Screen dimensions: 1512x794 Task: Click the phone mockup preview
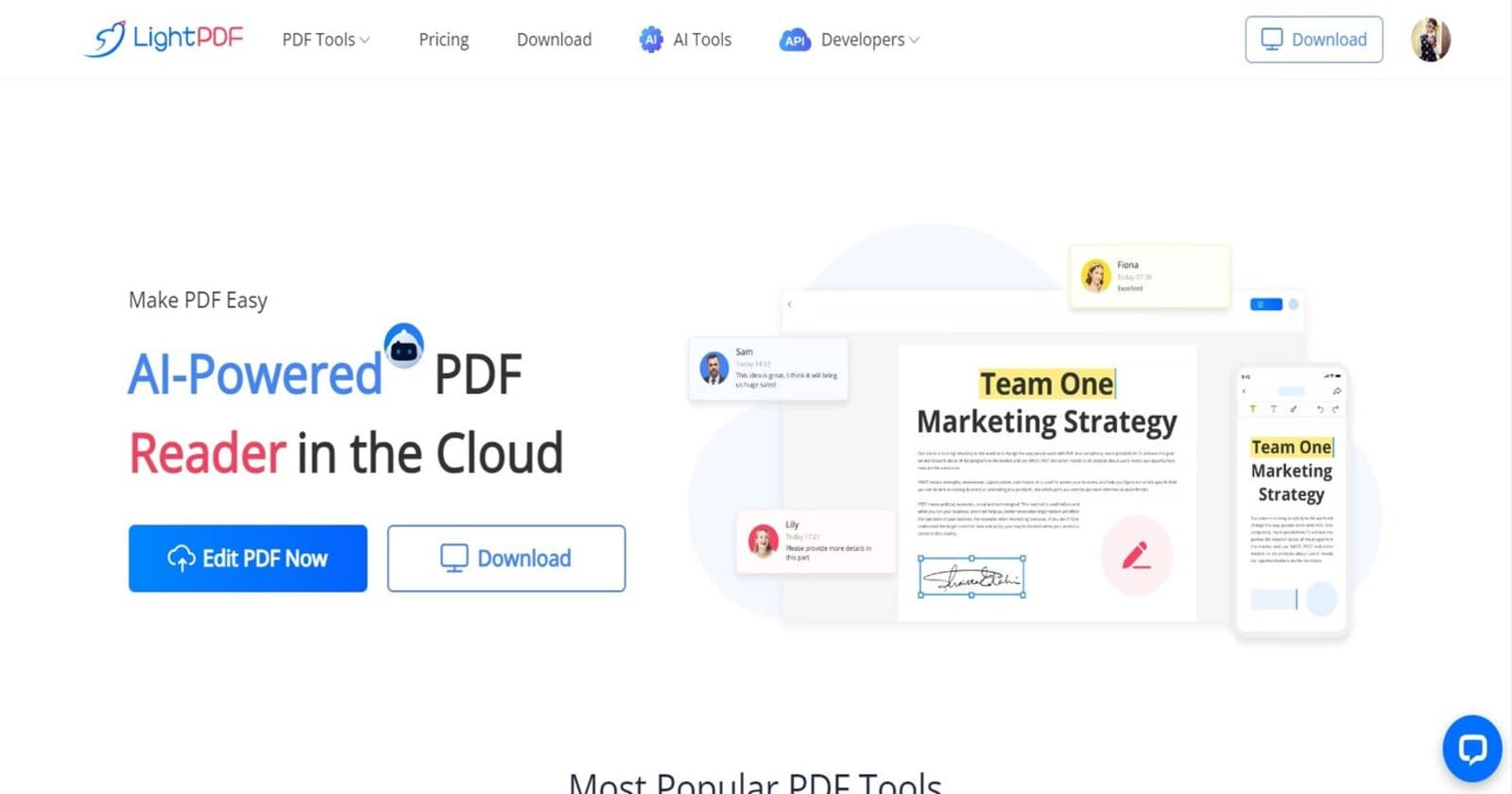tap(1292, 500)
